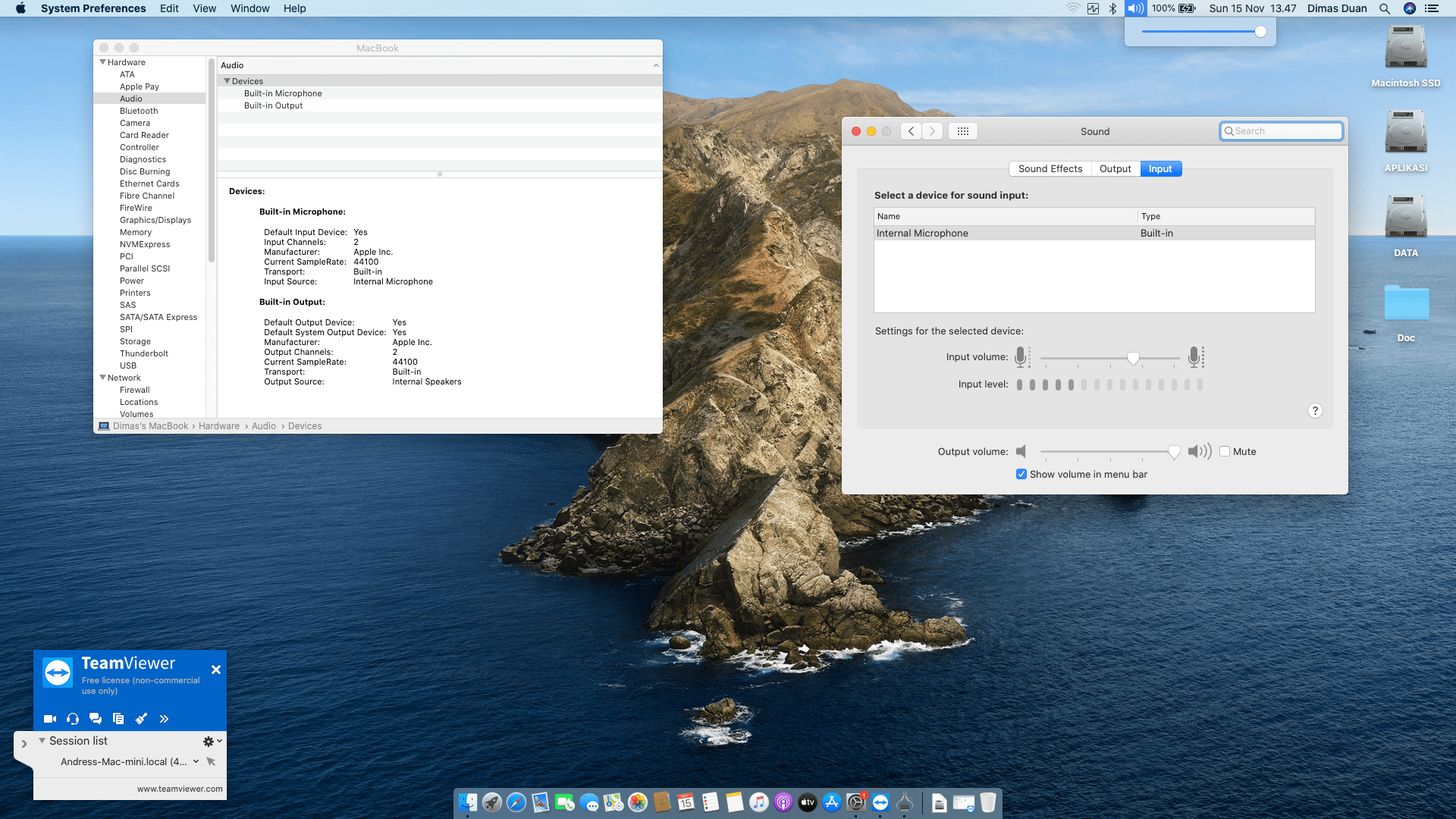Collapse the Session list triangle
1456x819 pixels.
click(x=42, y=741)
